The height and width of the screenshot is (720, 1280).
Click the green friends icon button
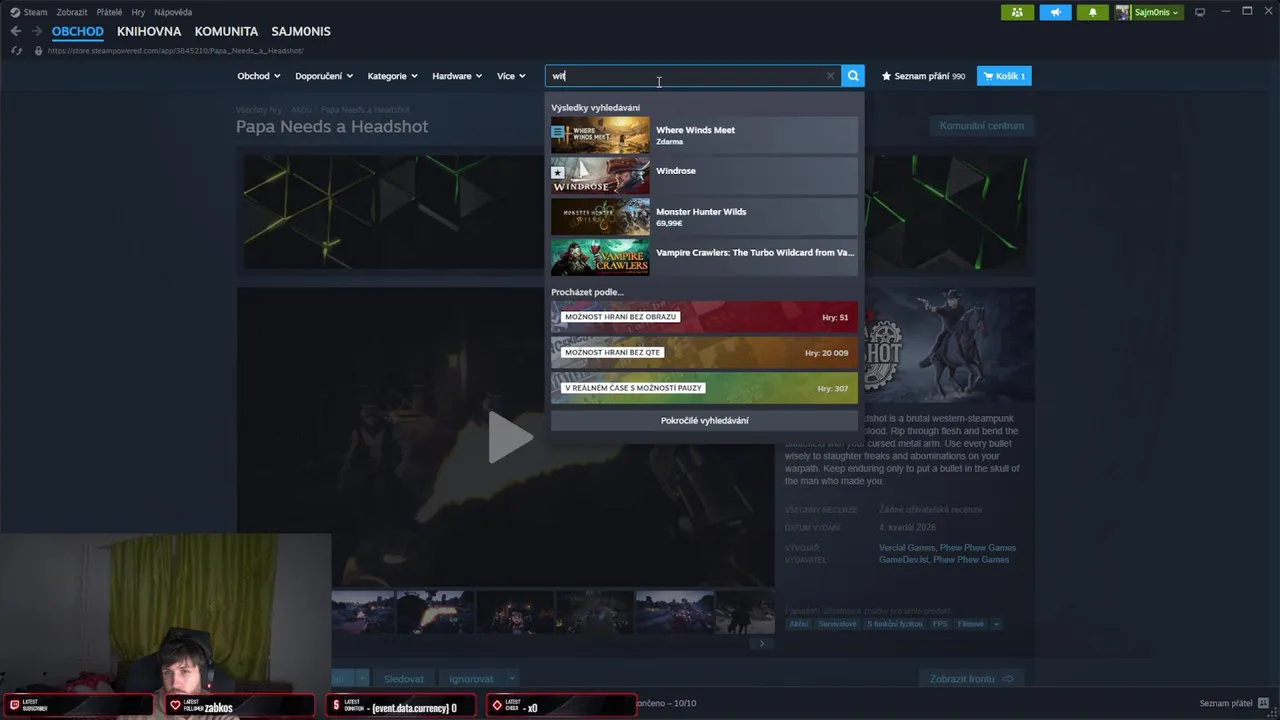(1017, 12)
